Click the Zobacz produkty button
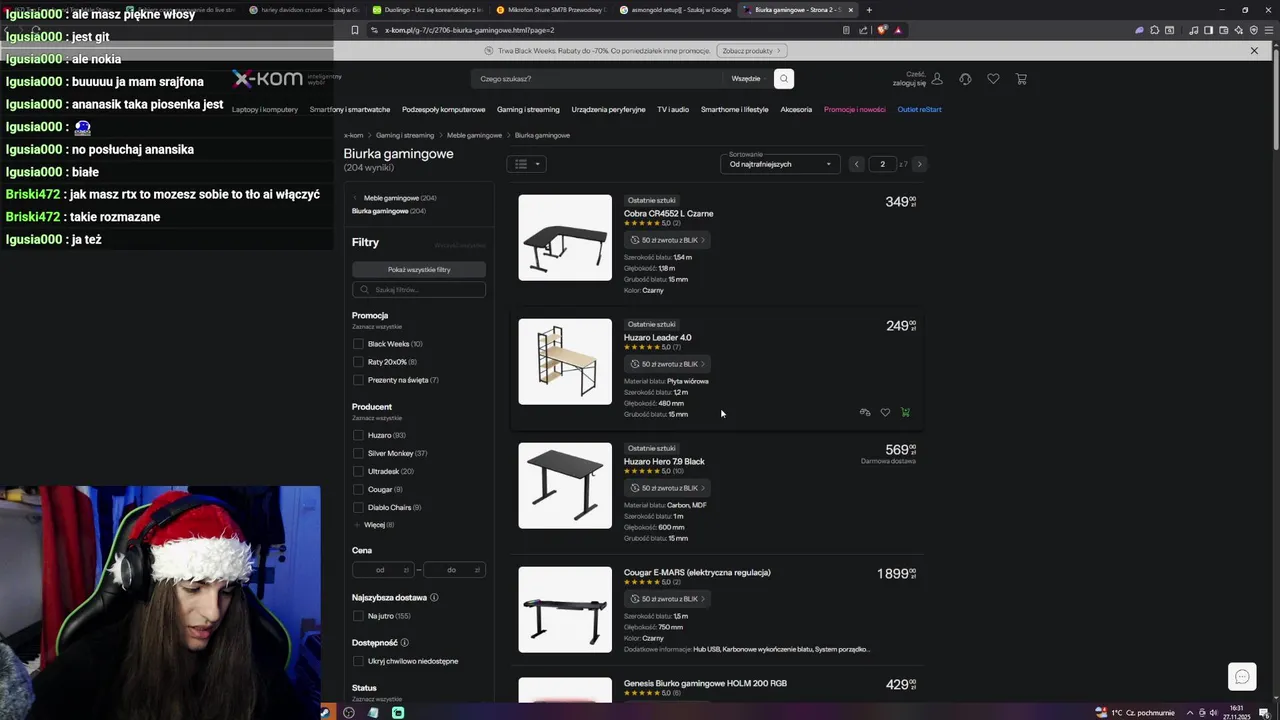 pos(752,50)
